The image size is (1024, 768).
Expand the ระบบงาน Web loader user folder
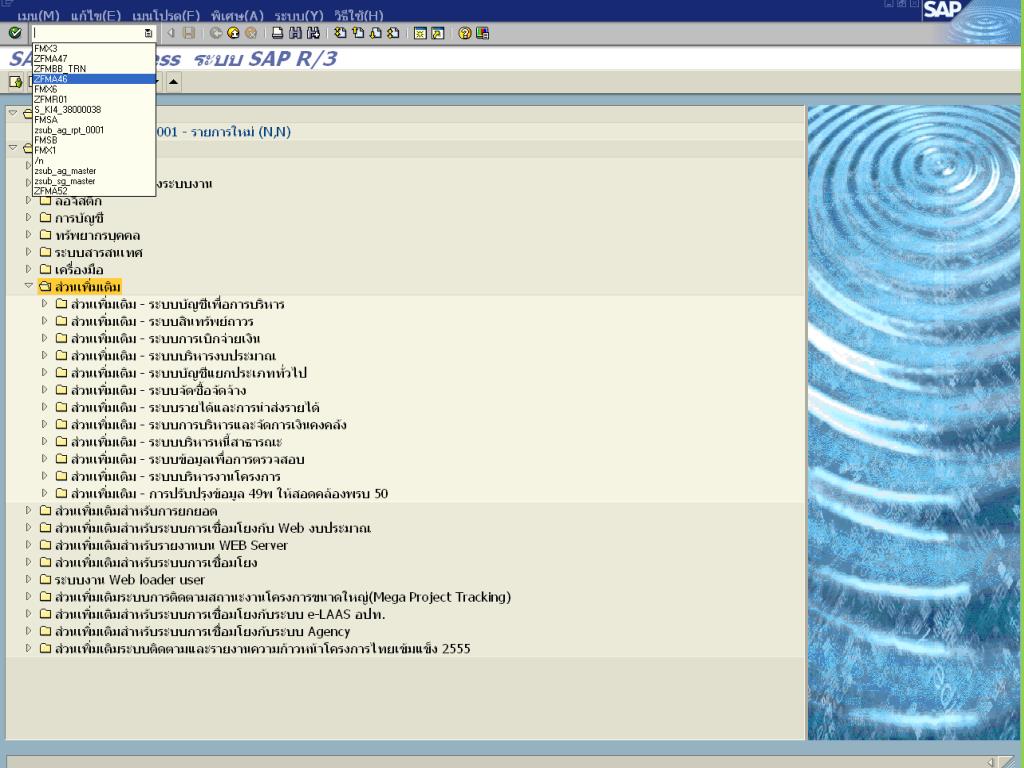pos(28,579)
